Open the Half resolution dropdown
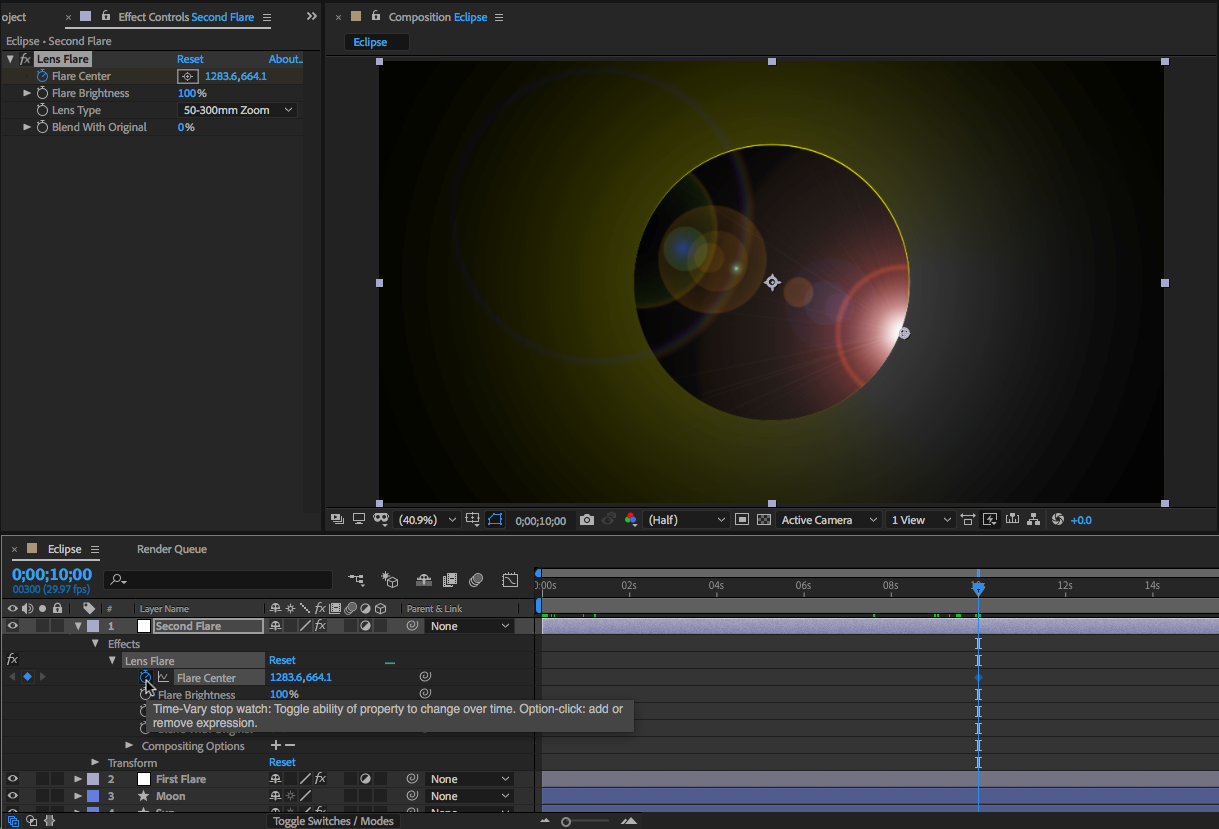 pyautogui.click(x=686, y=520)
